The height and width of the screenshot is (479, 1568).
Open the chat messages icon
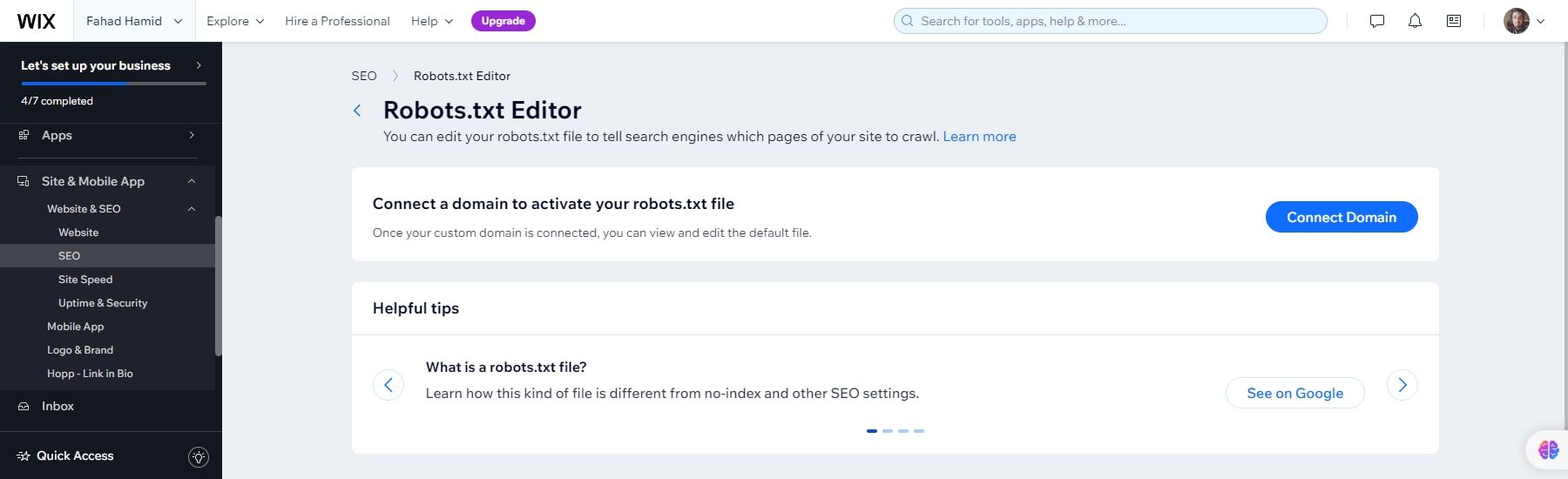click(x=1377, y=21)
